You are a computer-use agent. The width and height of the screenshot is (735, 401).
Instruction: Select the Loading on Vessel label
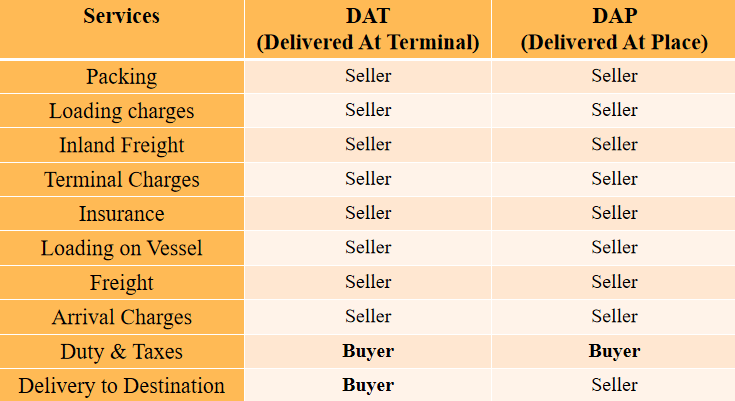point(121,248)
